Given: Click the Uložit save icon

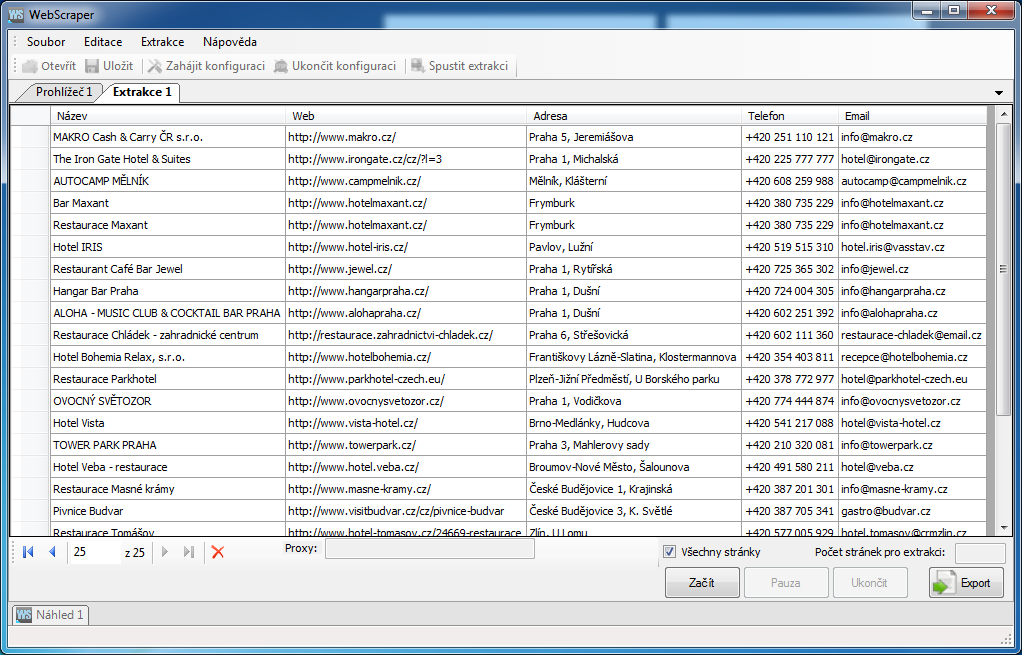Looking at the screenshot, I should [x=92, y=66].
